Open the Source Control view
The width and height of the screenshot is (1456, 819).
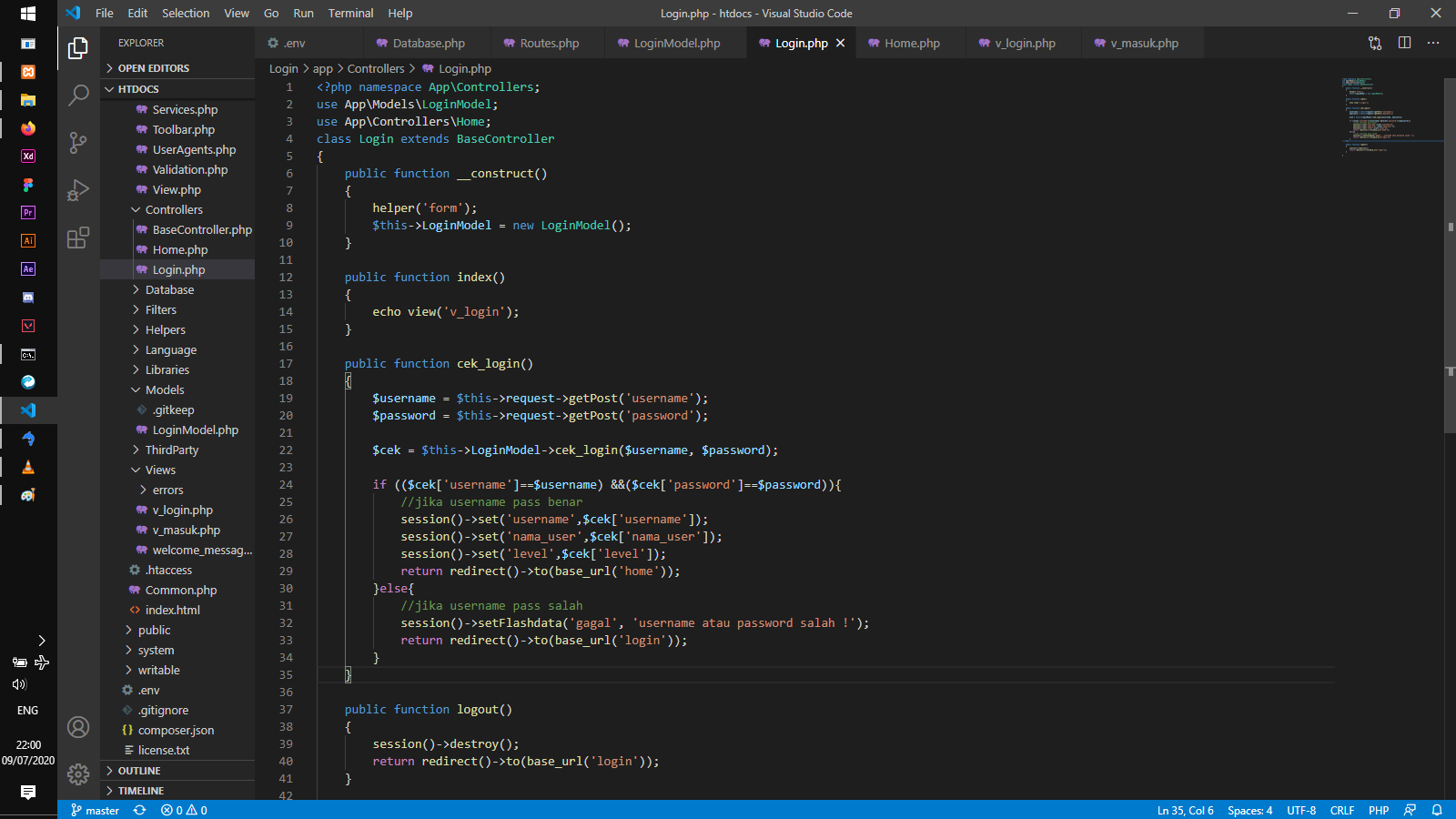pos(77,143)
